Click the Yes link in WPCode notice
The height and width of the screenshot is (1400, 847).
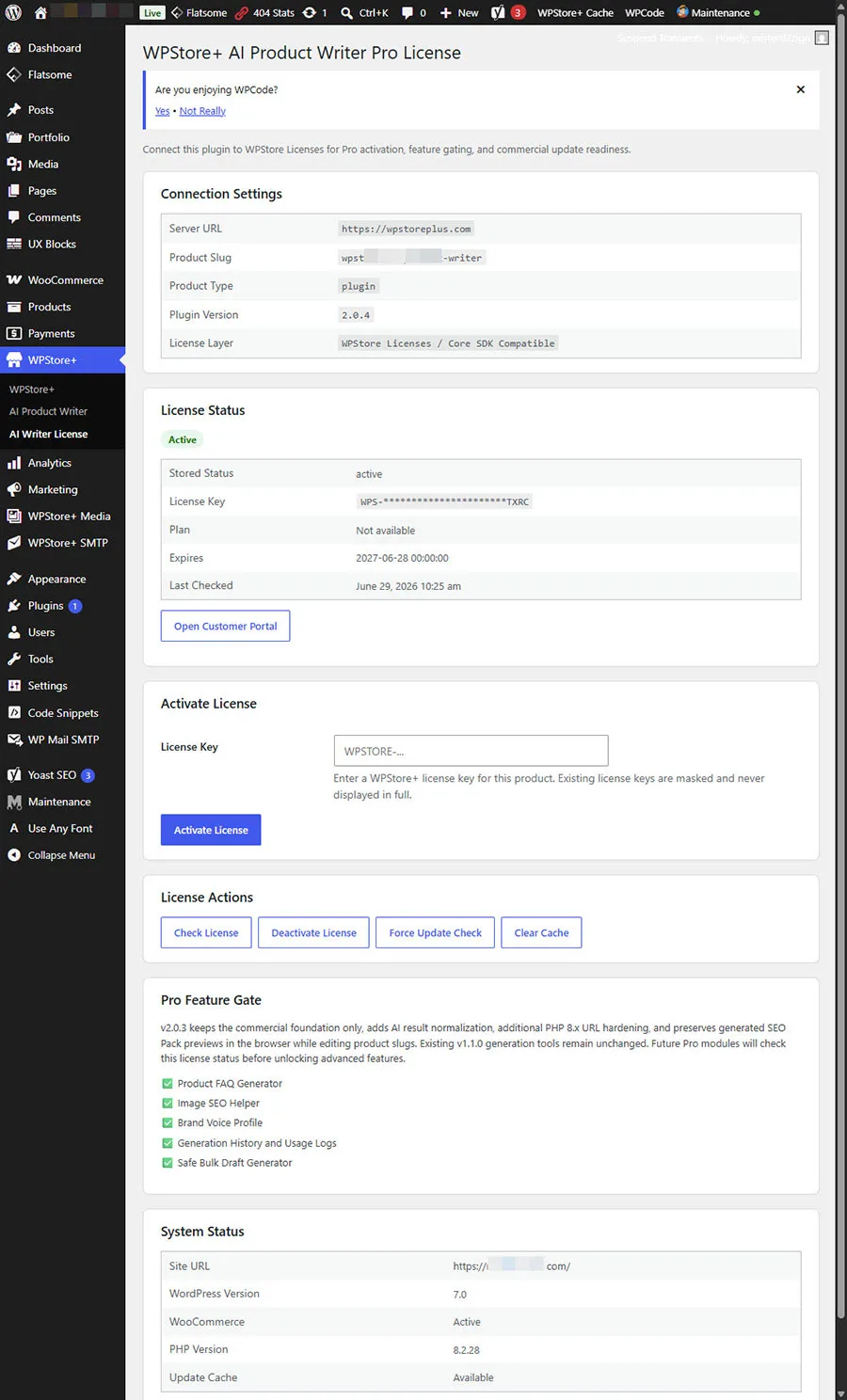tap(162, 111)
